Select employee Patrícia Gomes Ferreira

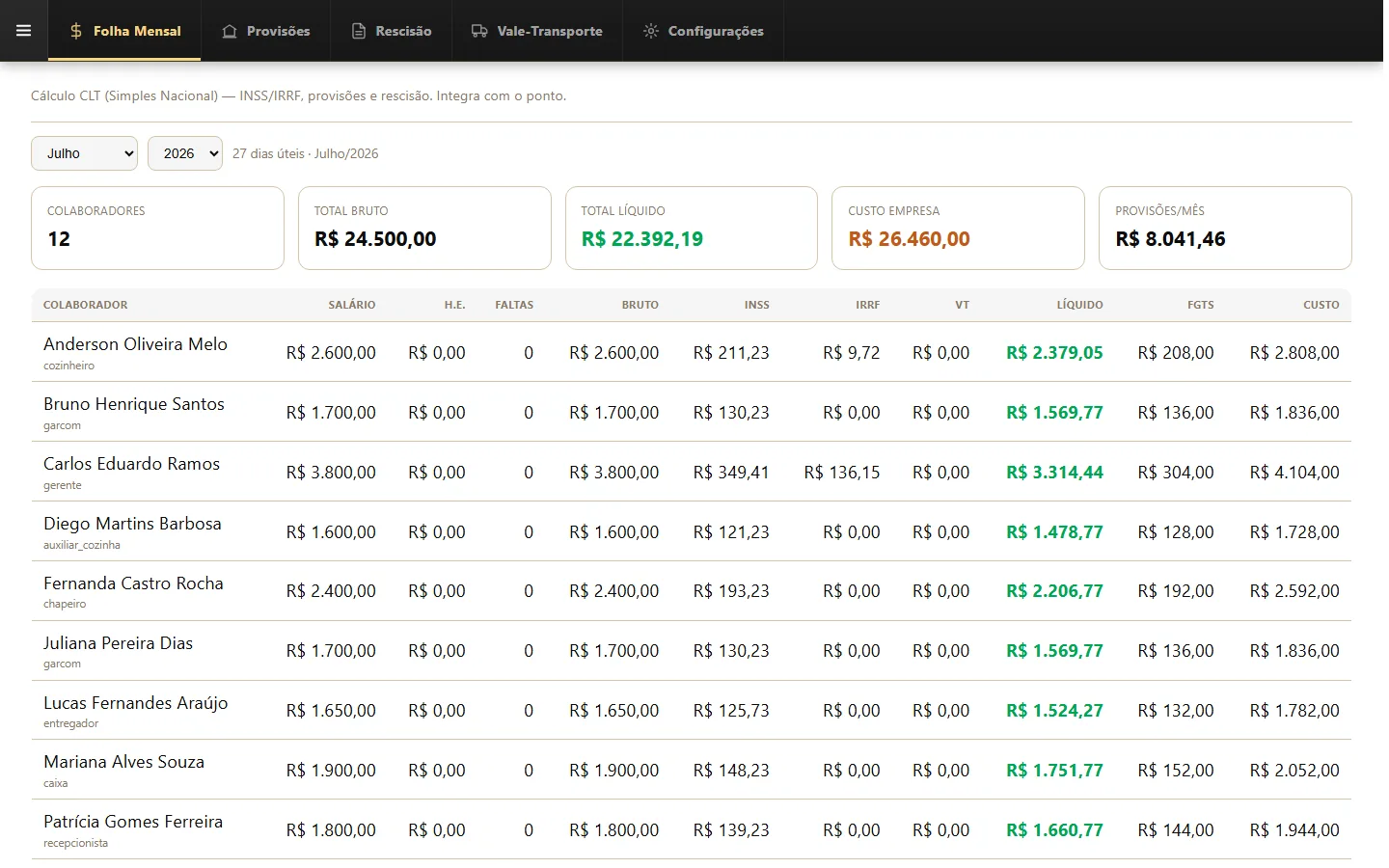(x=133, y=822)
